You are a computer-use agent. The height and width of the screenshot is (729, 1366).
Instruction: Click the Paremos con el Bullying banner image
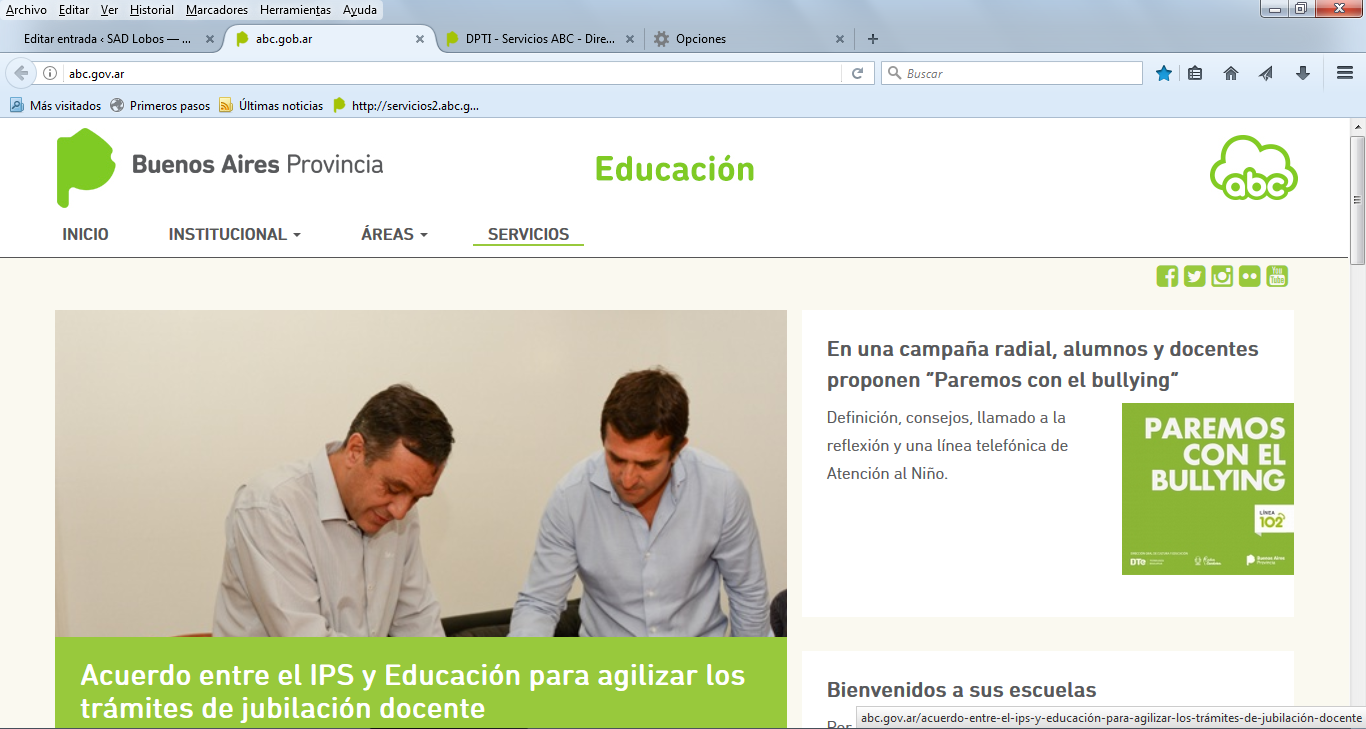point(1207,489)
